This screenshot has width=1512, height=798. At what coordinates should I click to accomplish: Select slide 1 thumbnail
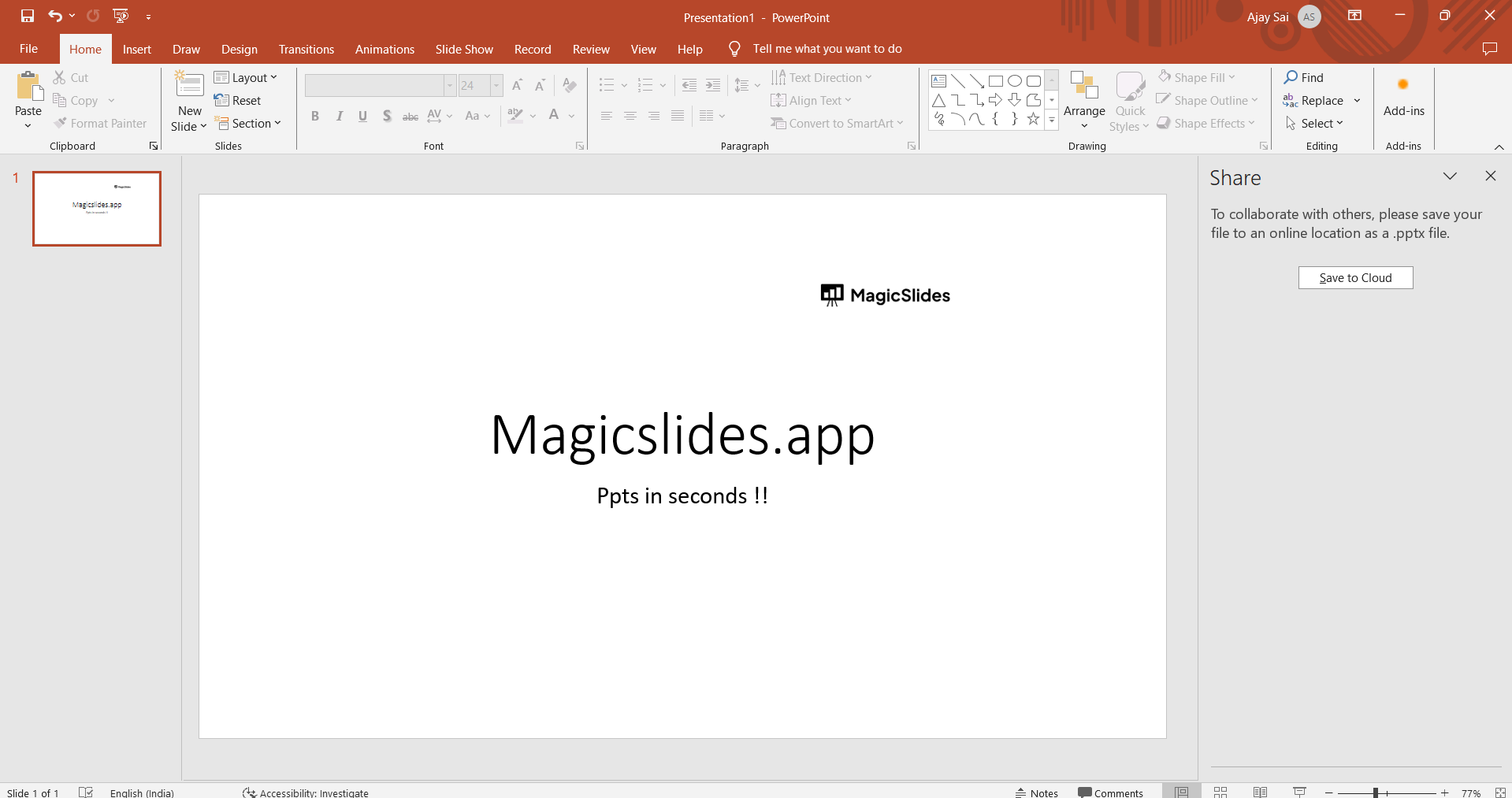click(97, 209)
